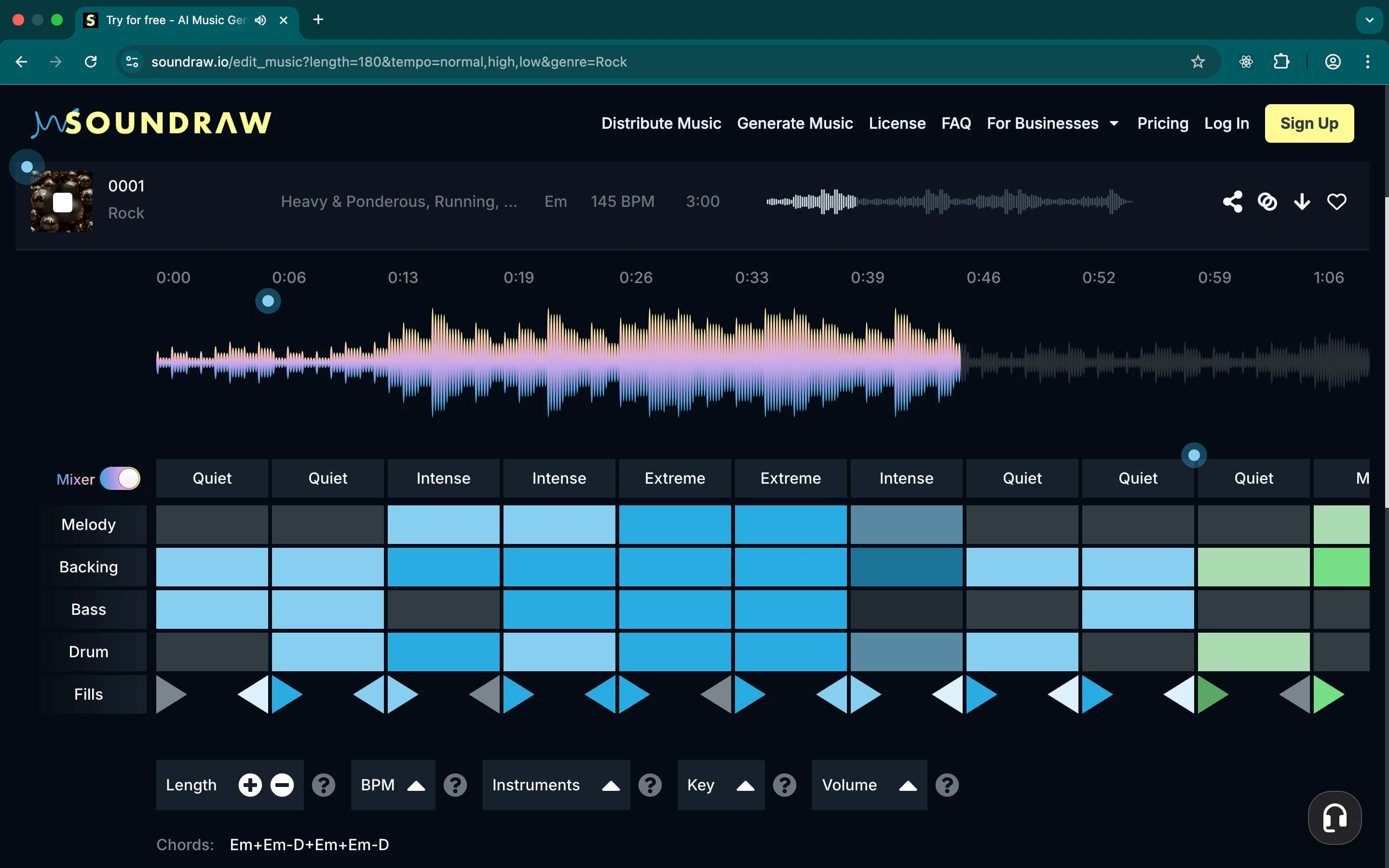Stop playback of track 0001
Image resolution: width=1389 pixels, height=868 pixels.
(x=62, y=202)
